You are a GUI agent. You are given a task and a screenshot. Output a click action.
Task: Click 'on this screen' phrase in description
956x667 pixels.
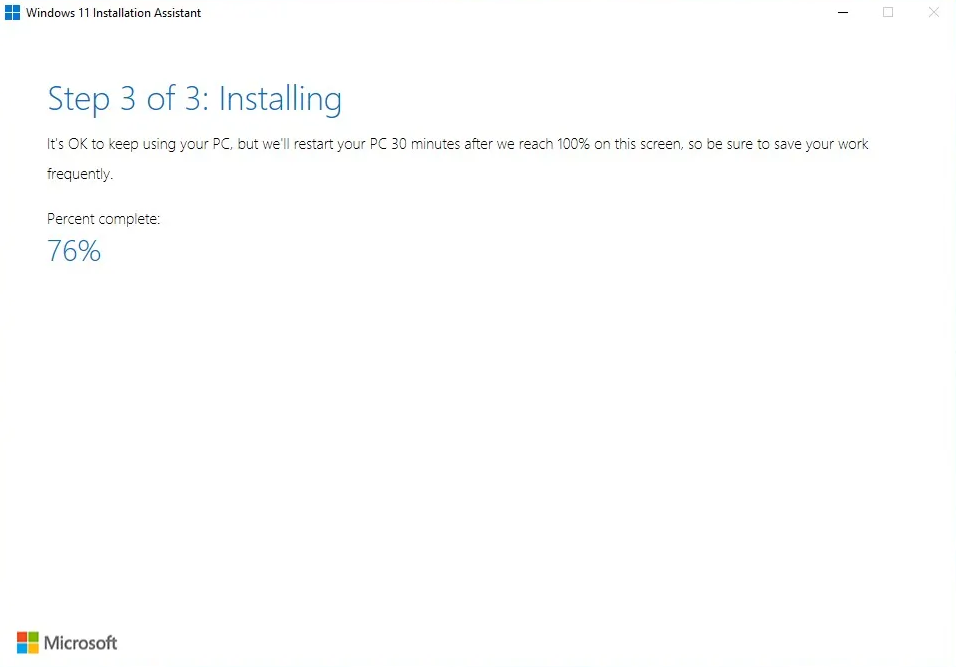click(638, 144)
